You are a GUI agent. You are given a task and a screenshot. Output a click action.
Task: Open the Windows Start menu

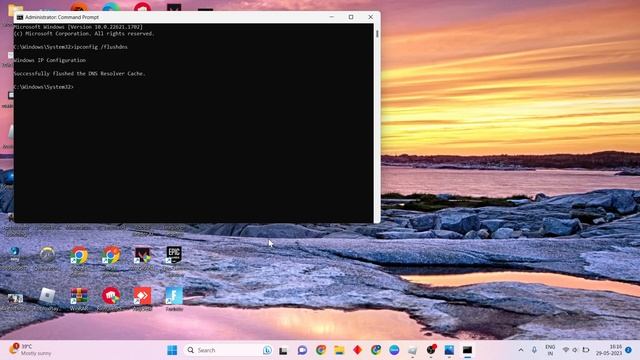(172, 350)
